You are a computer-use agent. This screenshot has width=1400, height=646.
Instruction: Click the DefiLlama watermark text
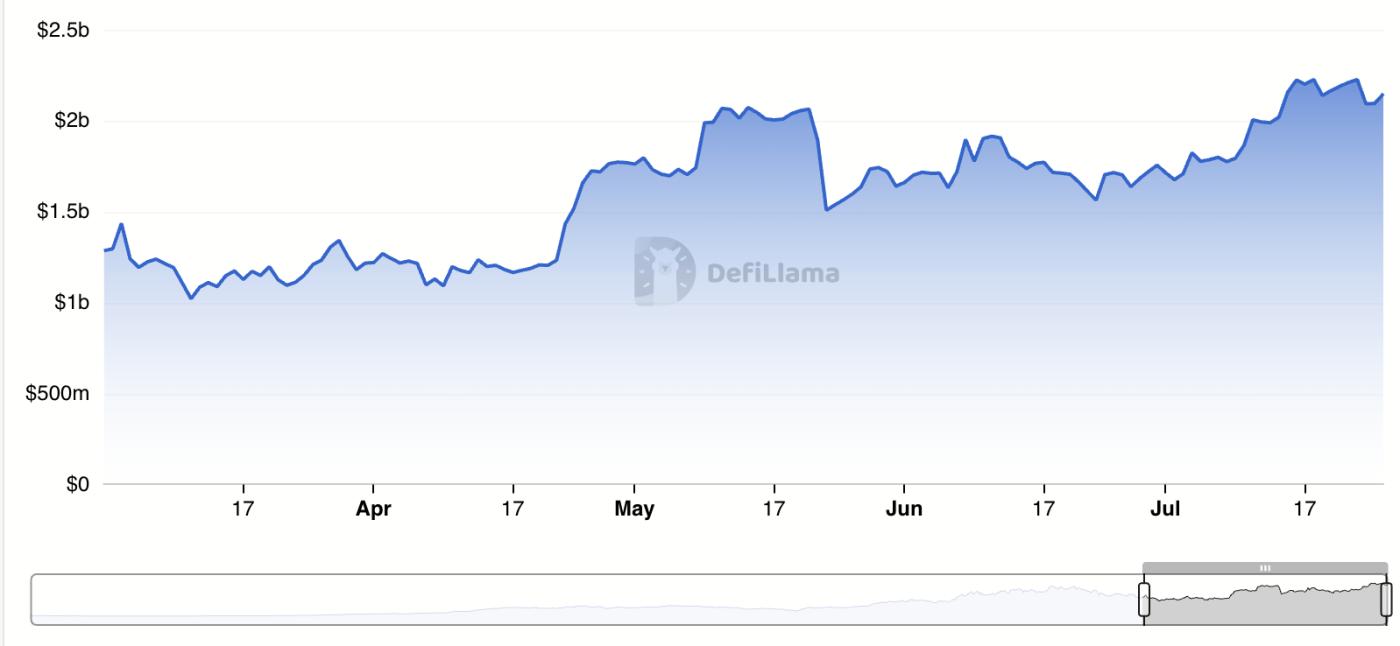pos(773,272)
